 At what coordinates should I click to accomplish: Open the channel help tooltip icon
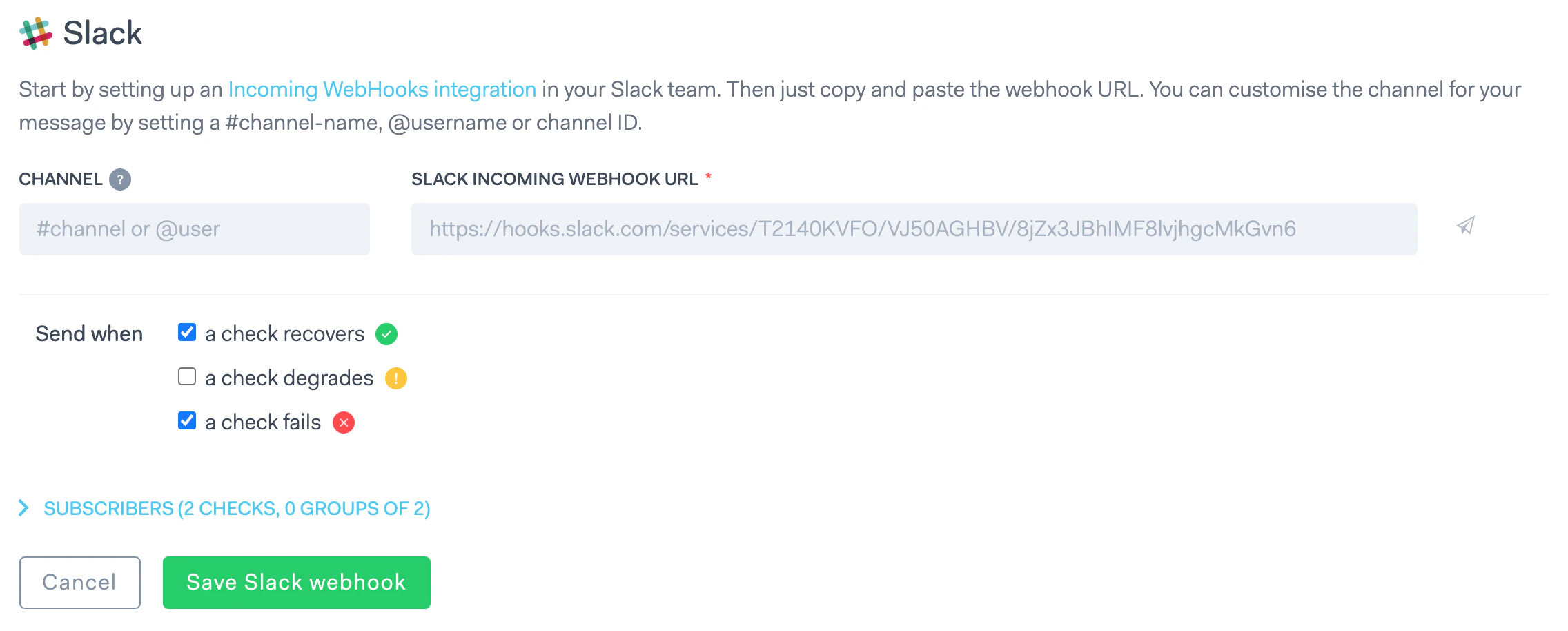120,179
